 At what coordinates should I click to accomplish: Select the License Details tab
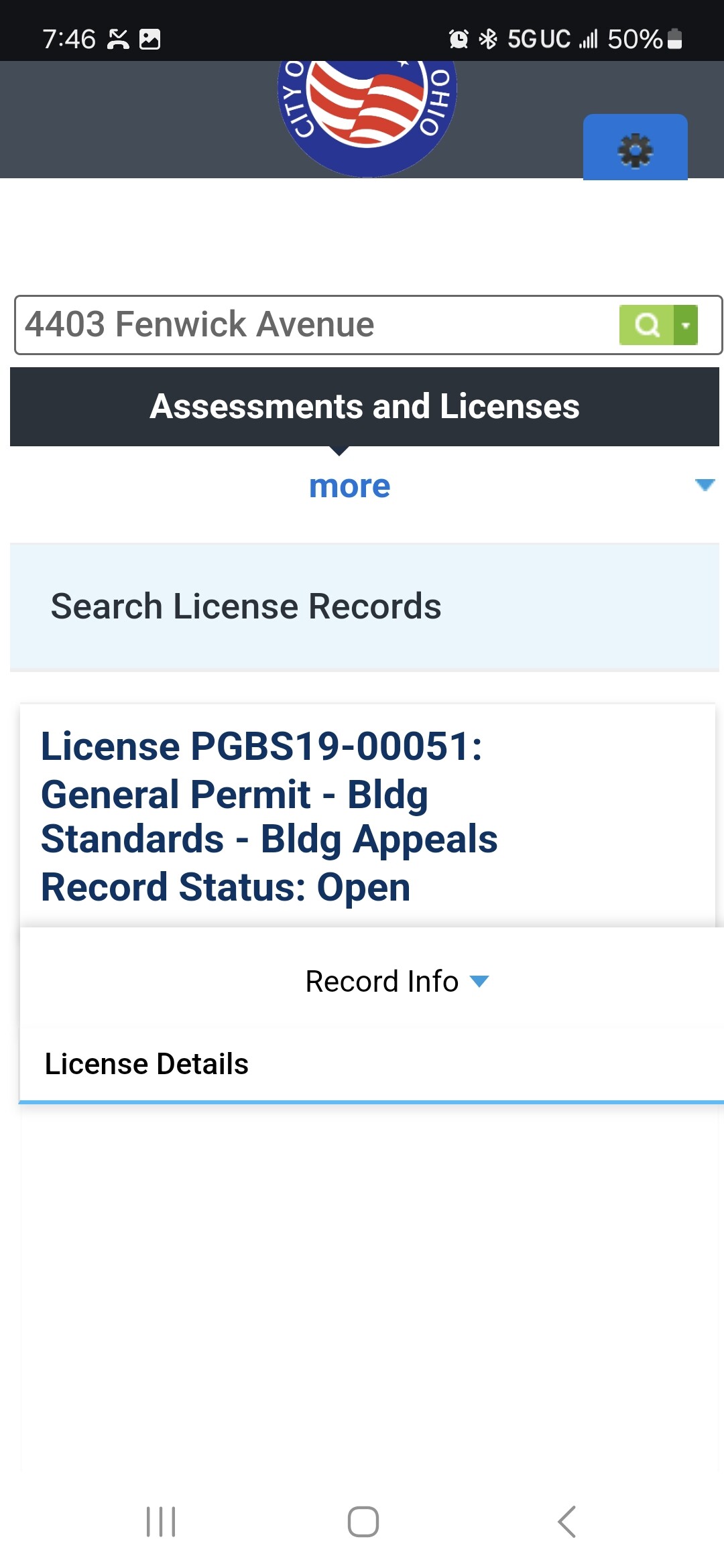point(146,1063)
